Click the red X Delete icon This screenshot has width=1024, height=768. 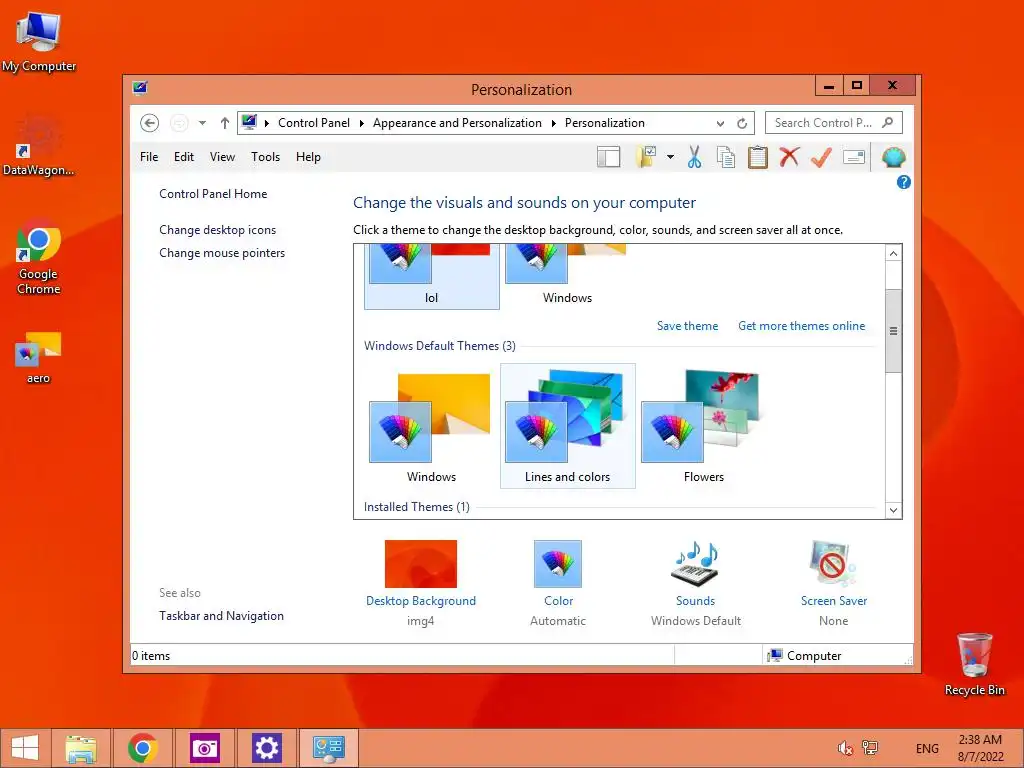point(789,157)
